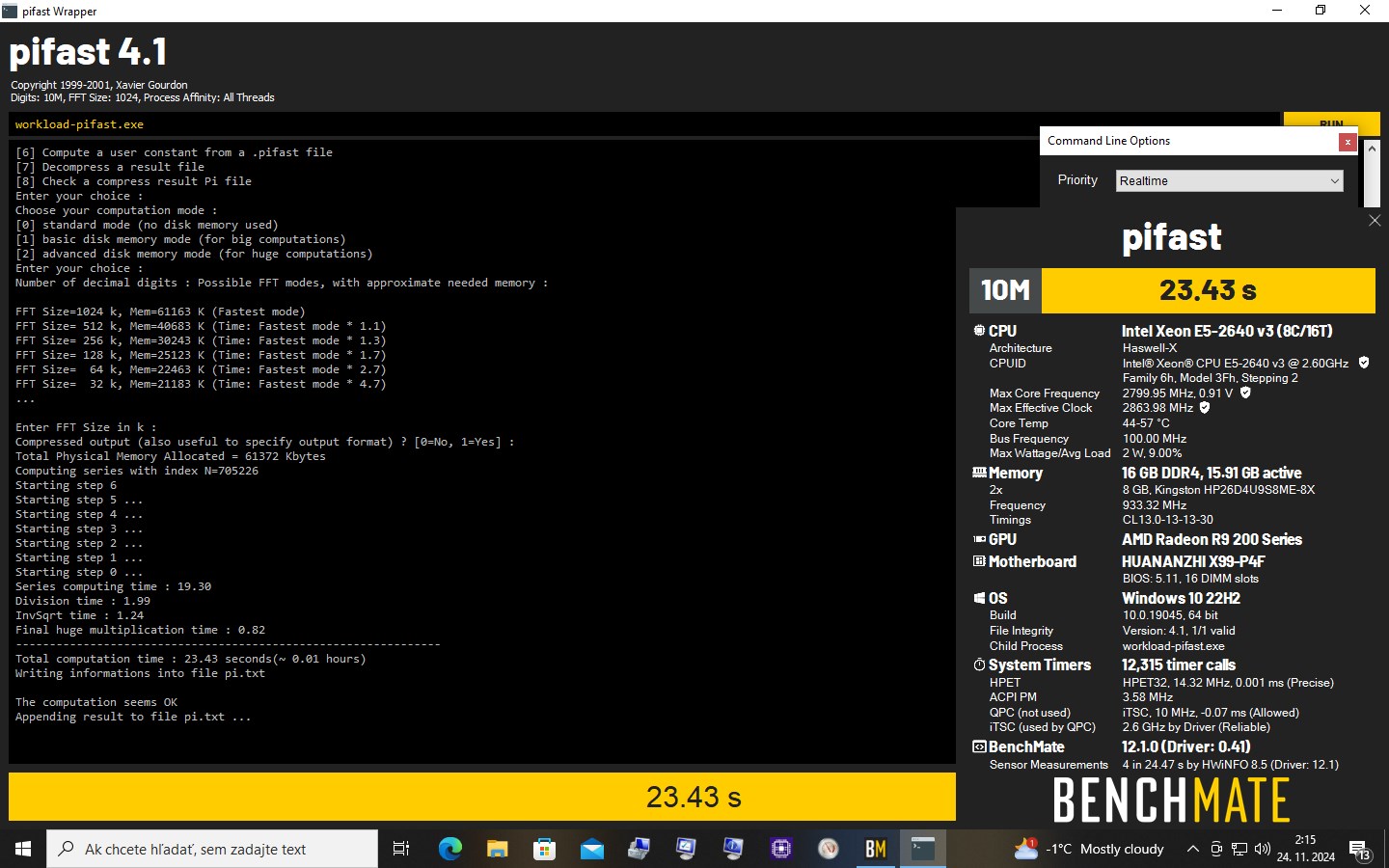Click the shield badge next to CPUID
This screenshot has width=1389, height=868.
tap(1364, 363)
